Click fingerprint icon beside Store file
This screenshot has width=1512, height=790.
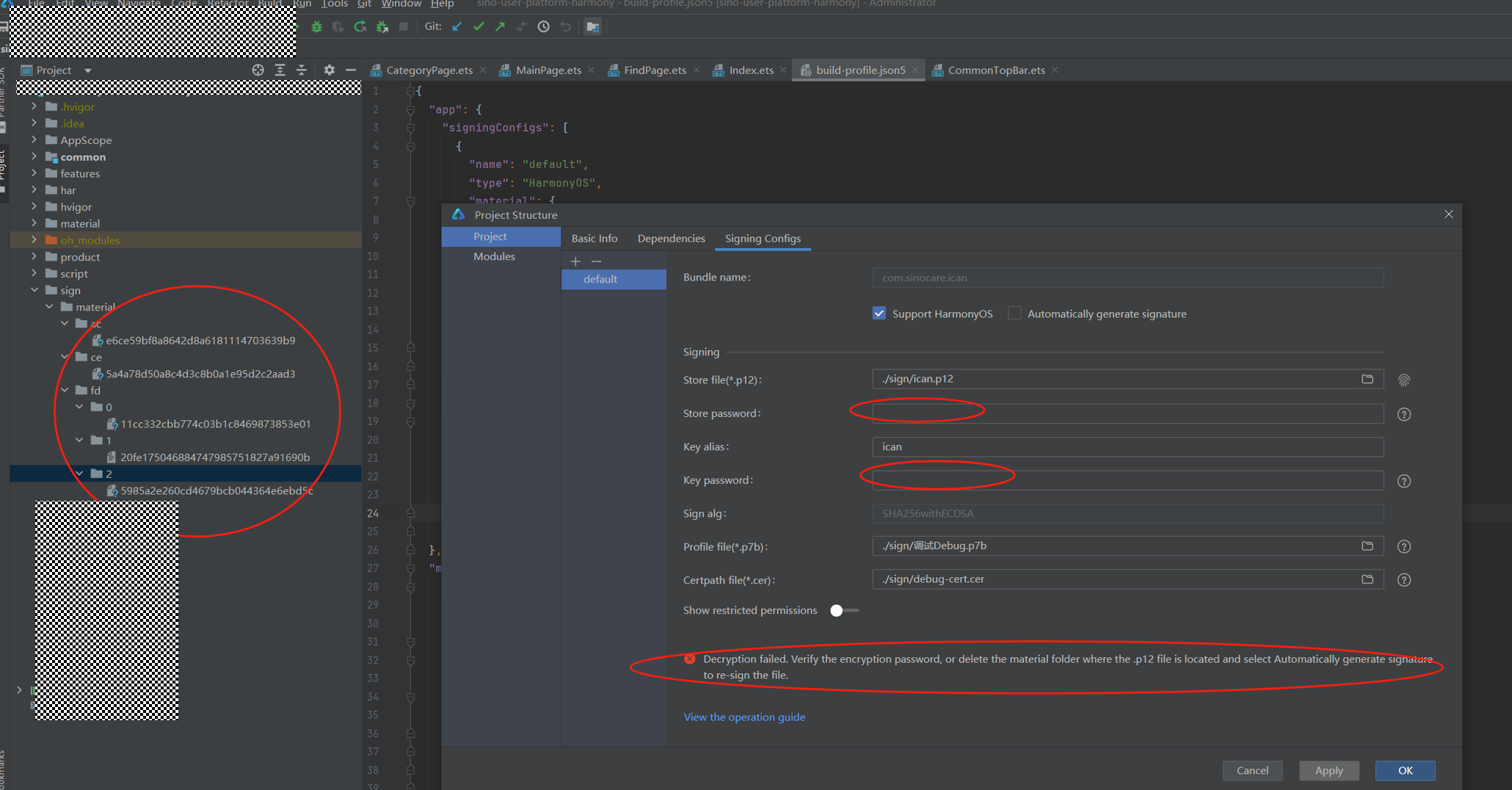pos(1404,380)
